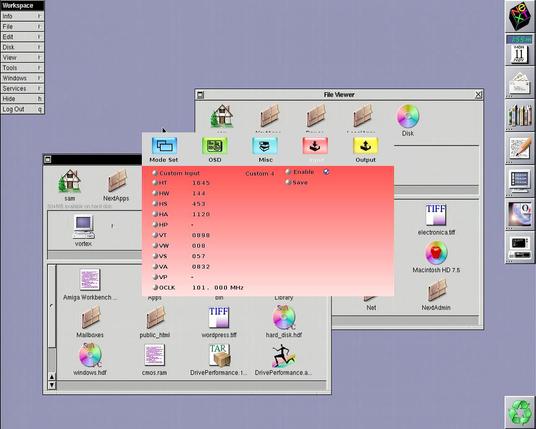This screenshot has height=429, width=536.
Task: Expand the Tools submenu
Action: point(22,68)
